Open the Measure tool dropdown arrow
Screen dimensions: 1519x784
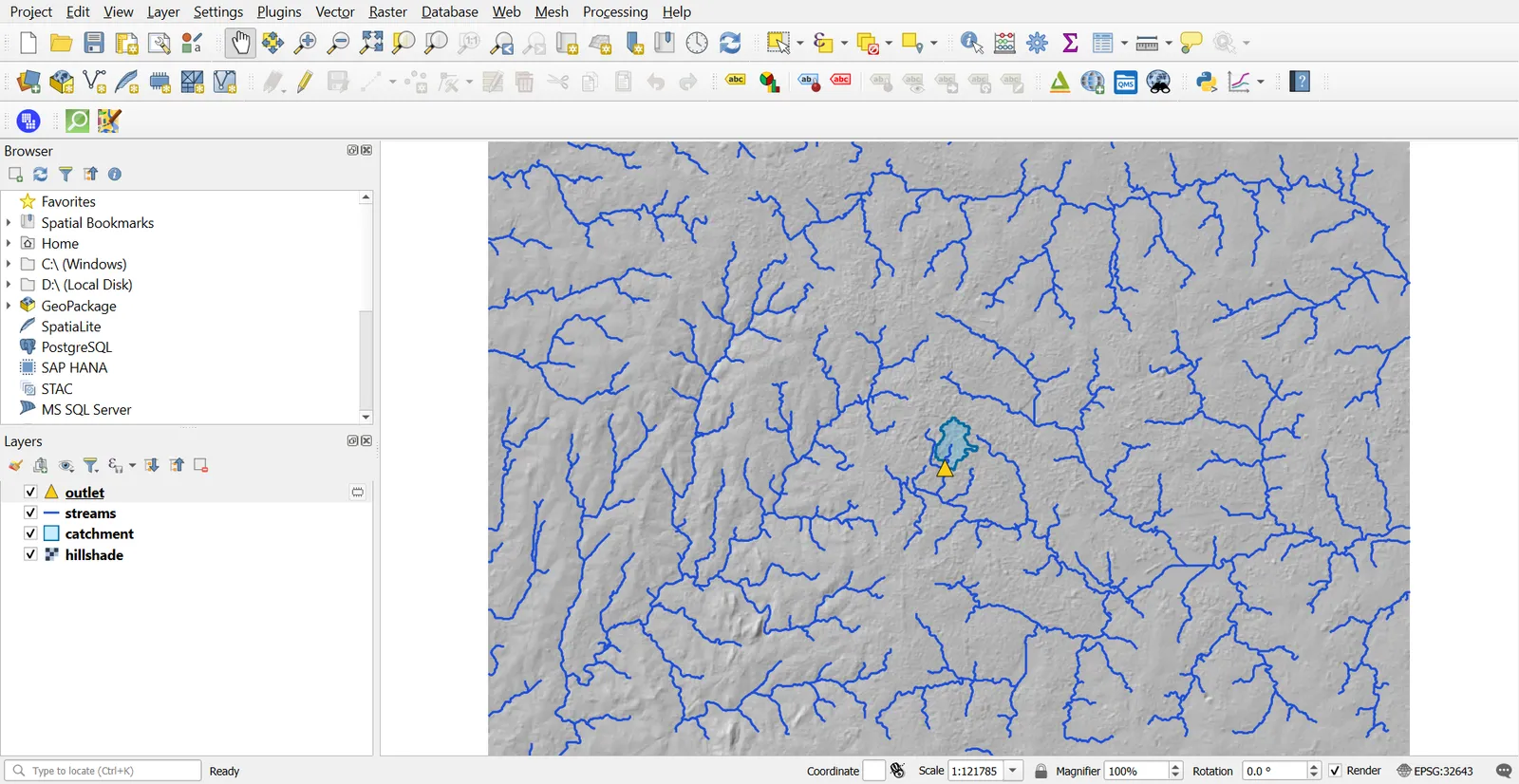1169,43
